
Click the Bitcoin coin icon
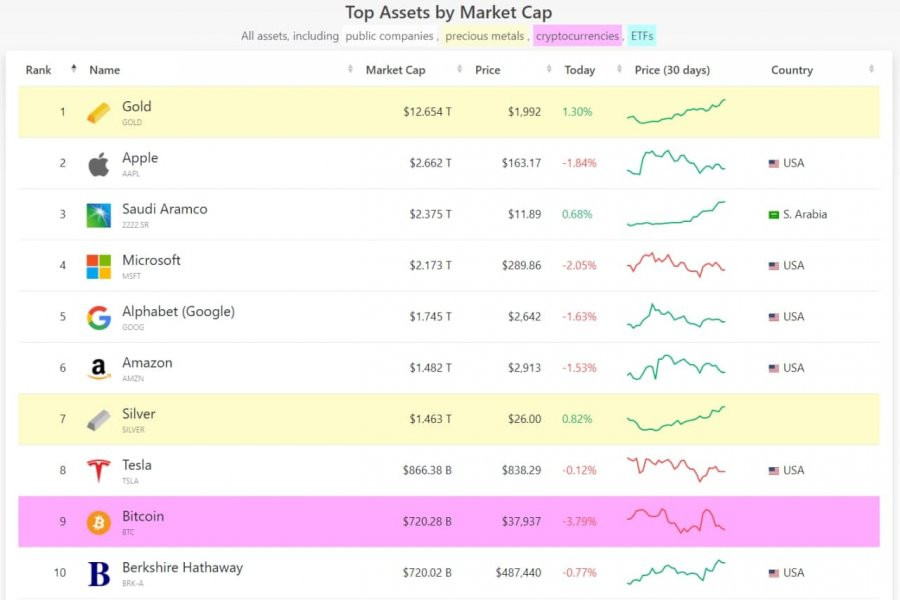(98, 522)
